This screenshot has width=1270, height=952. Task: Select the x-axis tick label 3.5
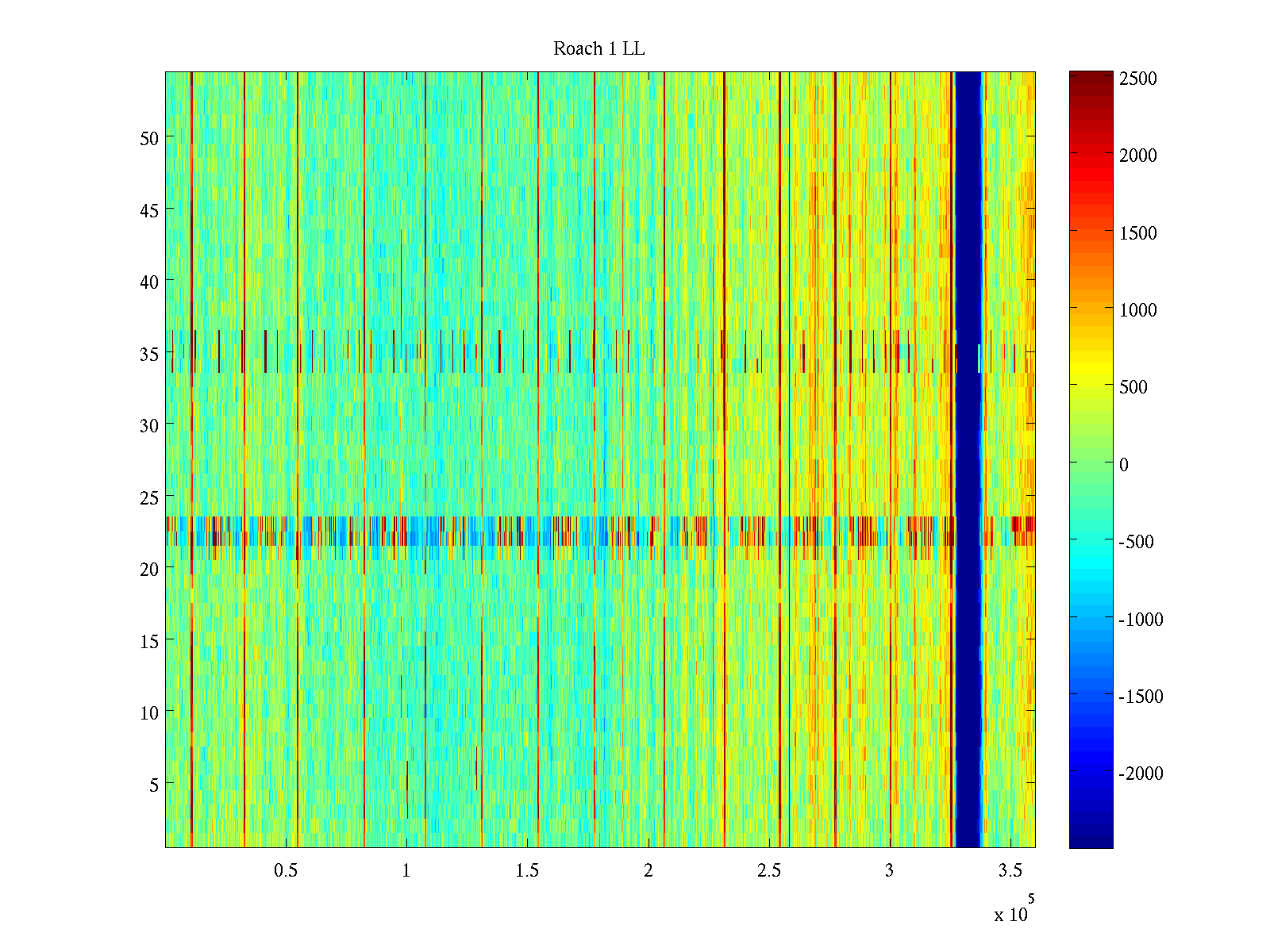tap(1010, 871)
